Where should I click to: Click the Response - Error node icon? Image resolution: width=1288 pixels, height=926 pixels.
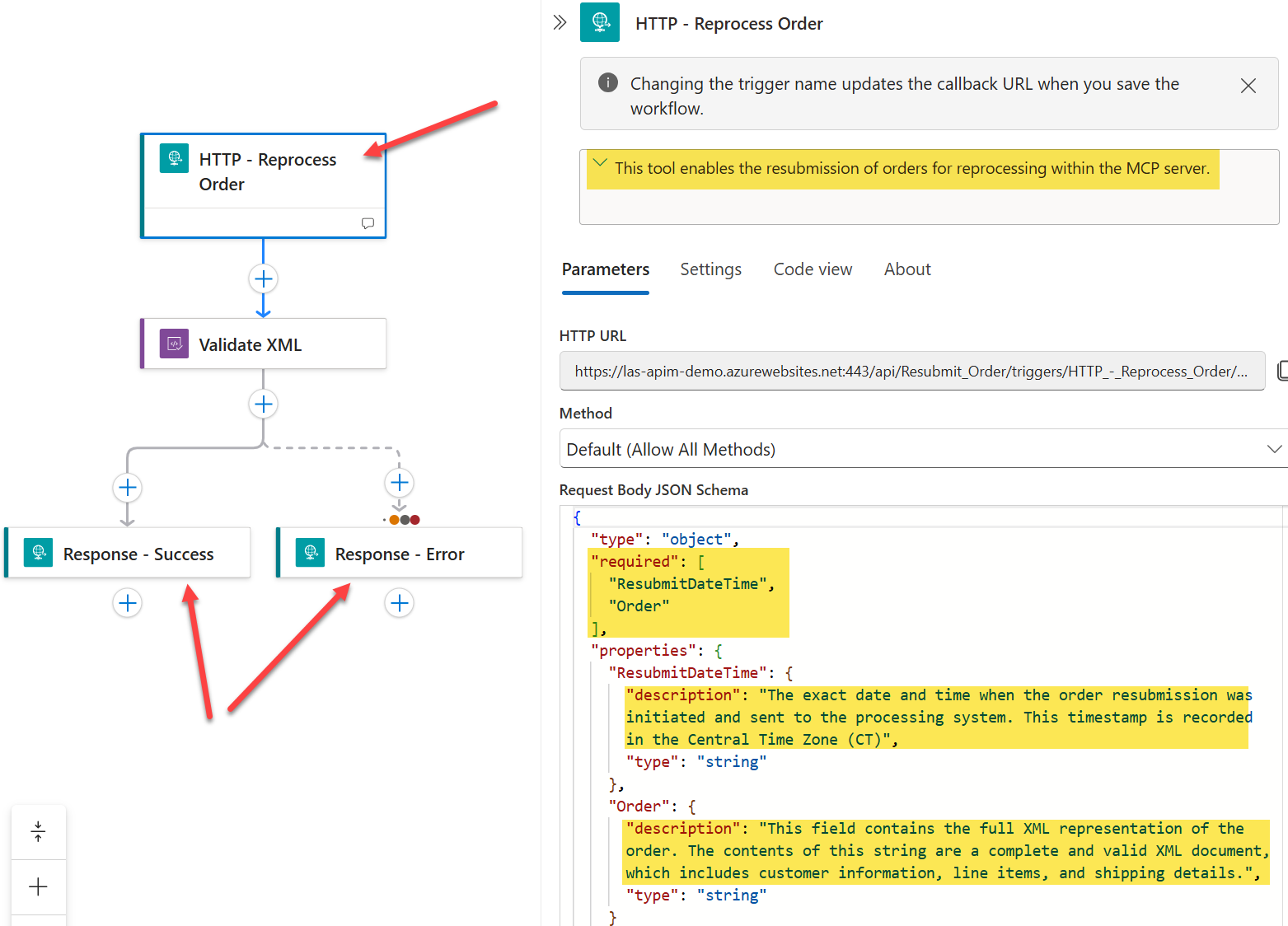(310, 553)
